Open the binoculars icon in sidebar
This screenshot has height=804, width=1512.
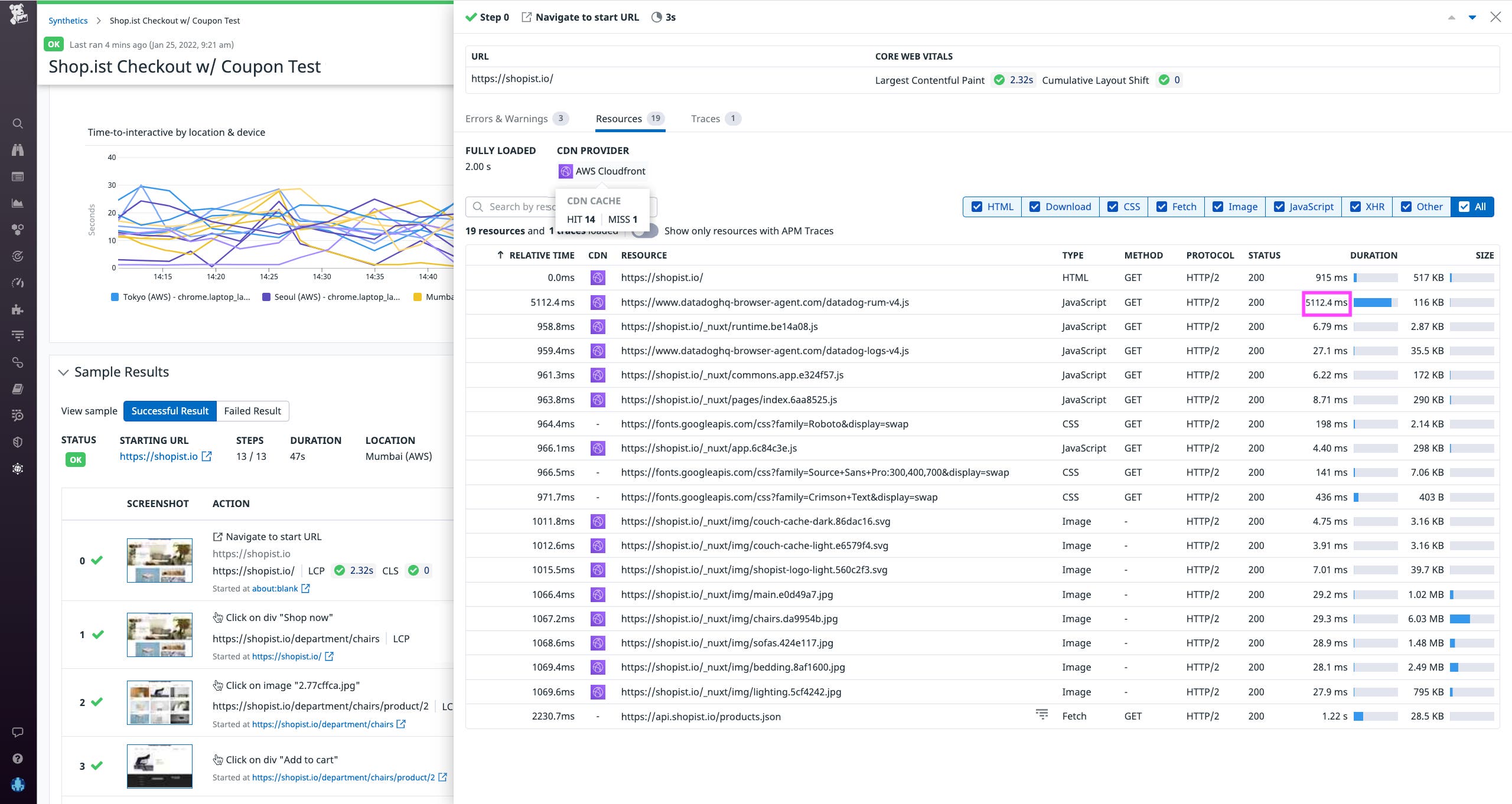pos(18,150)
